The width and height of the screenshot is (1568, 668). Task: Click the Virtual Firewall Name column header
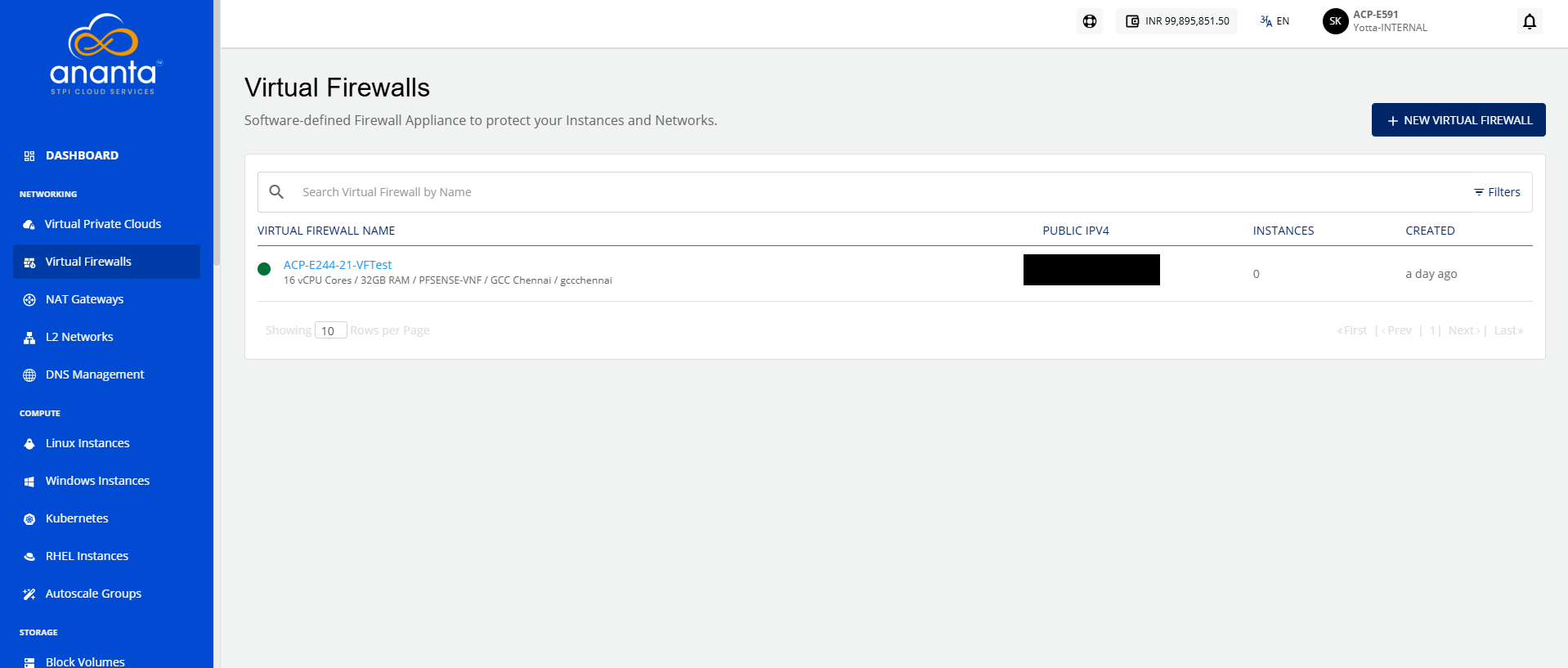pyautogui.click(x=326, y=231)
